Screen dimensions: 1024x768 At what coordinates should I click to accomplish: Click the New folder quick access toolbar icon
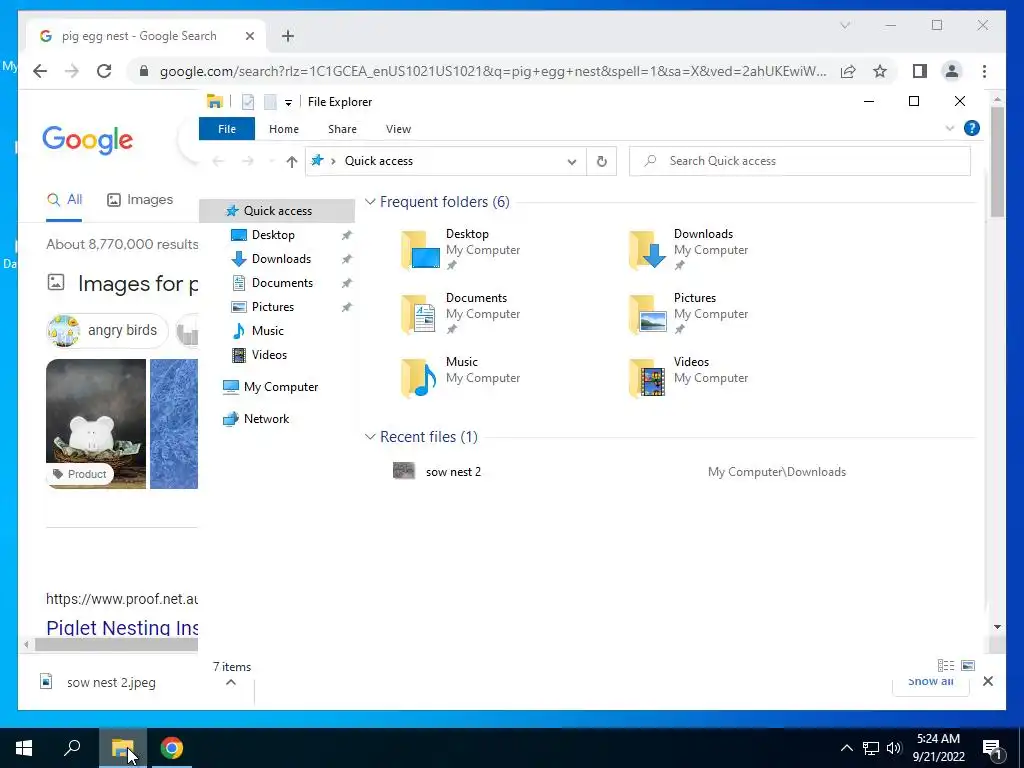(x=270, y=102)
